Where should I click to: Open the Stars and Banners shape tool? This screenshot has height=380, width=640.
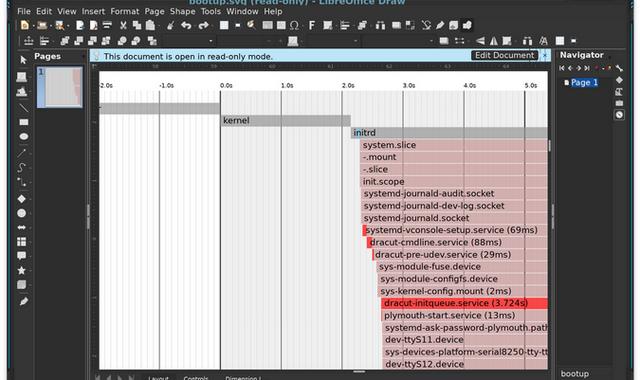point(22,270)
